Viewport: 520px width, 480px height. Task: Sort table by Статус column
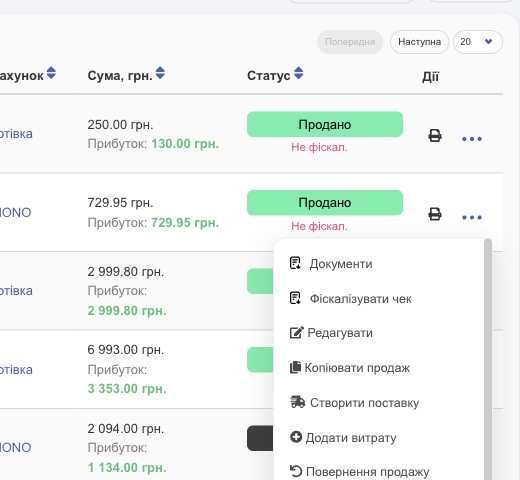[299, 73]
